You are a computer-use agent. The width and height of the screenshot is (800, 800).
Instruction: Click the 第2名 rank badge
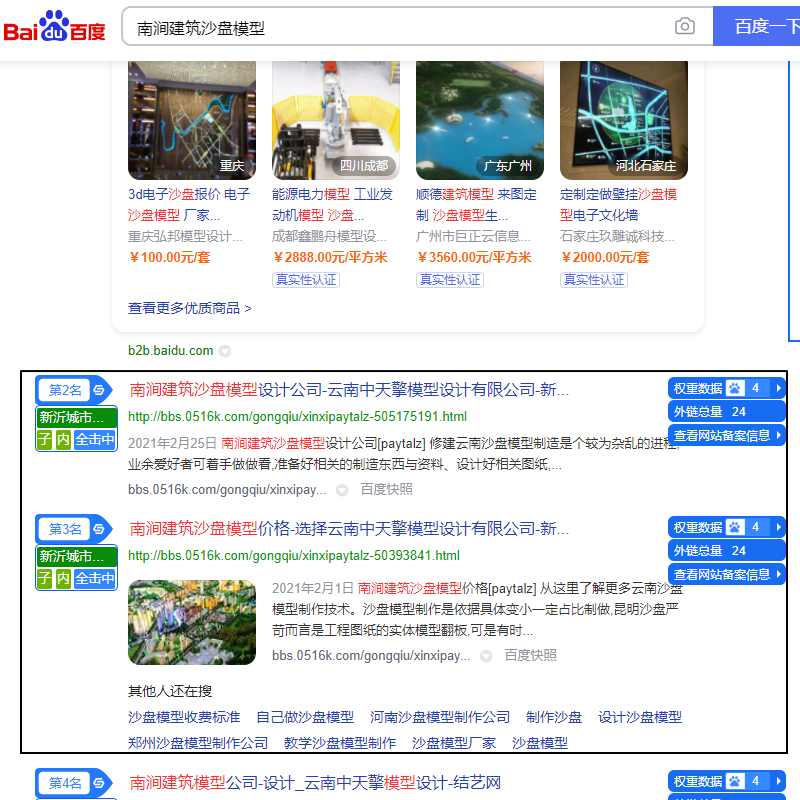click(x=65, y=390)
